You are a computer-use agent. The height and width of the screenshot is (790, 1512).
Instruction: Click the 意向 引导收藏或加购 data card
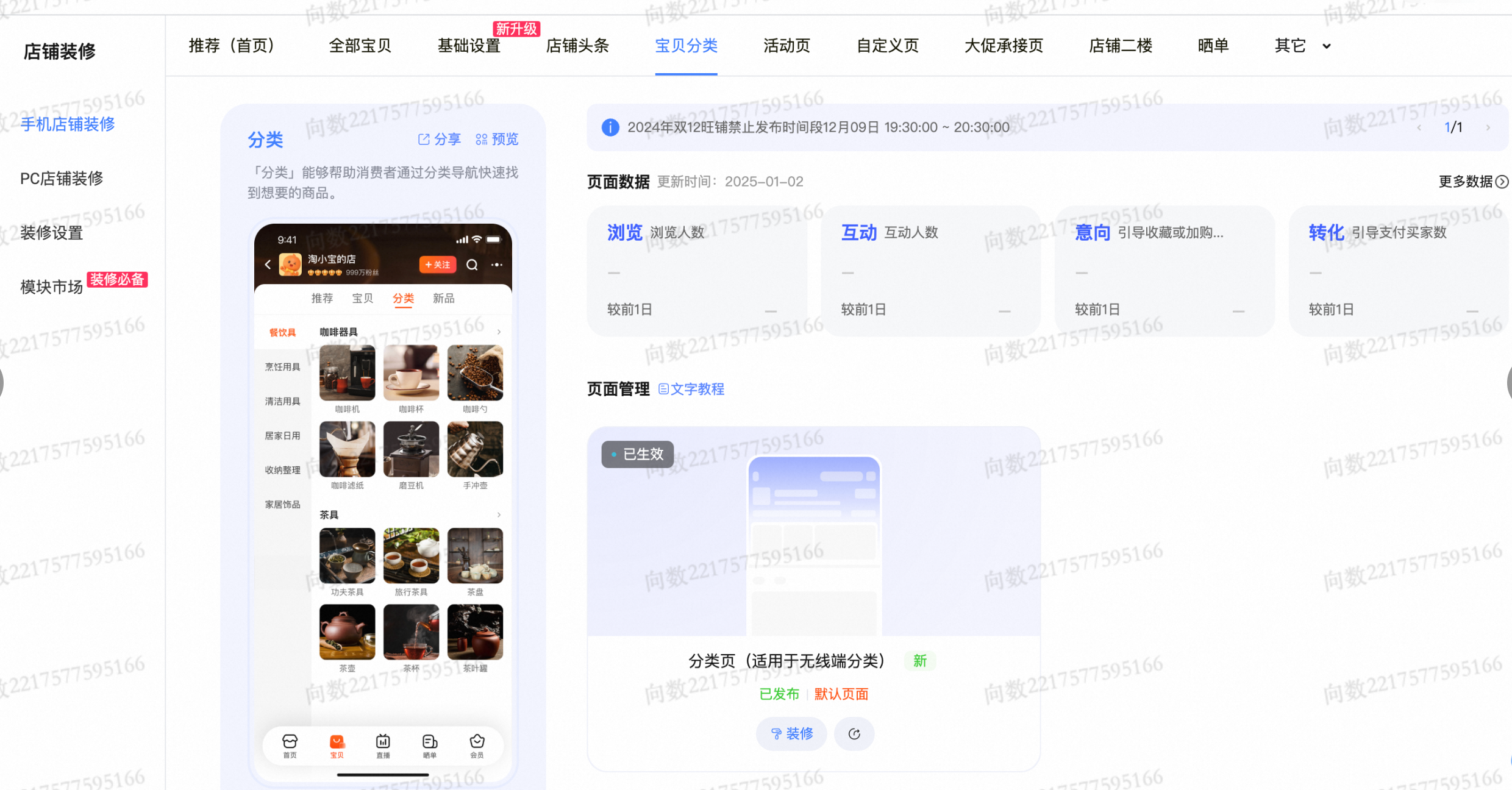coord(1164,271)
